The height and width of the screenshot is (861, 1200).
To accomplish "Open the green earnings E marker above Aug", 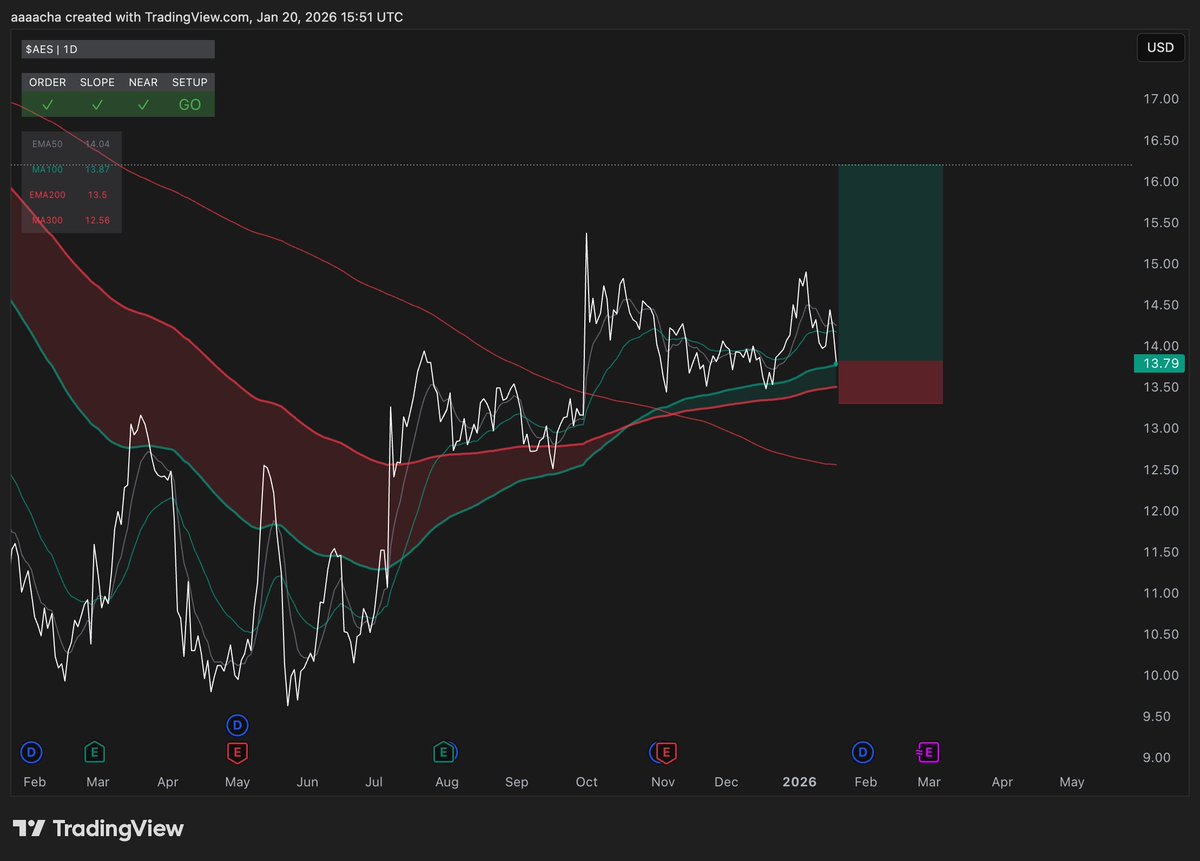I will click(443, 751).
